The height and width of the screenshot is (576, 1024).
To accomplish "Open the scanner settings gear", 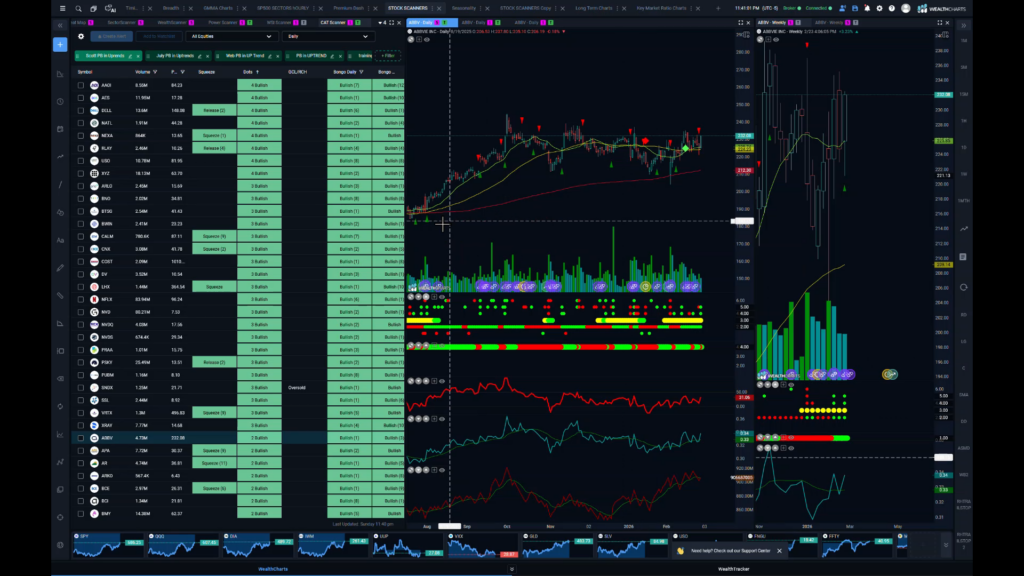I will (x=82, y=36).
